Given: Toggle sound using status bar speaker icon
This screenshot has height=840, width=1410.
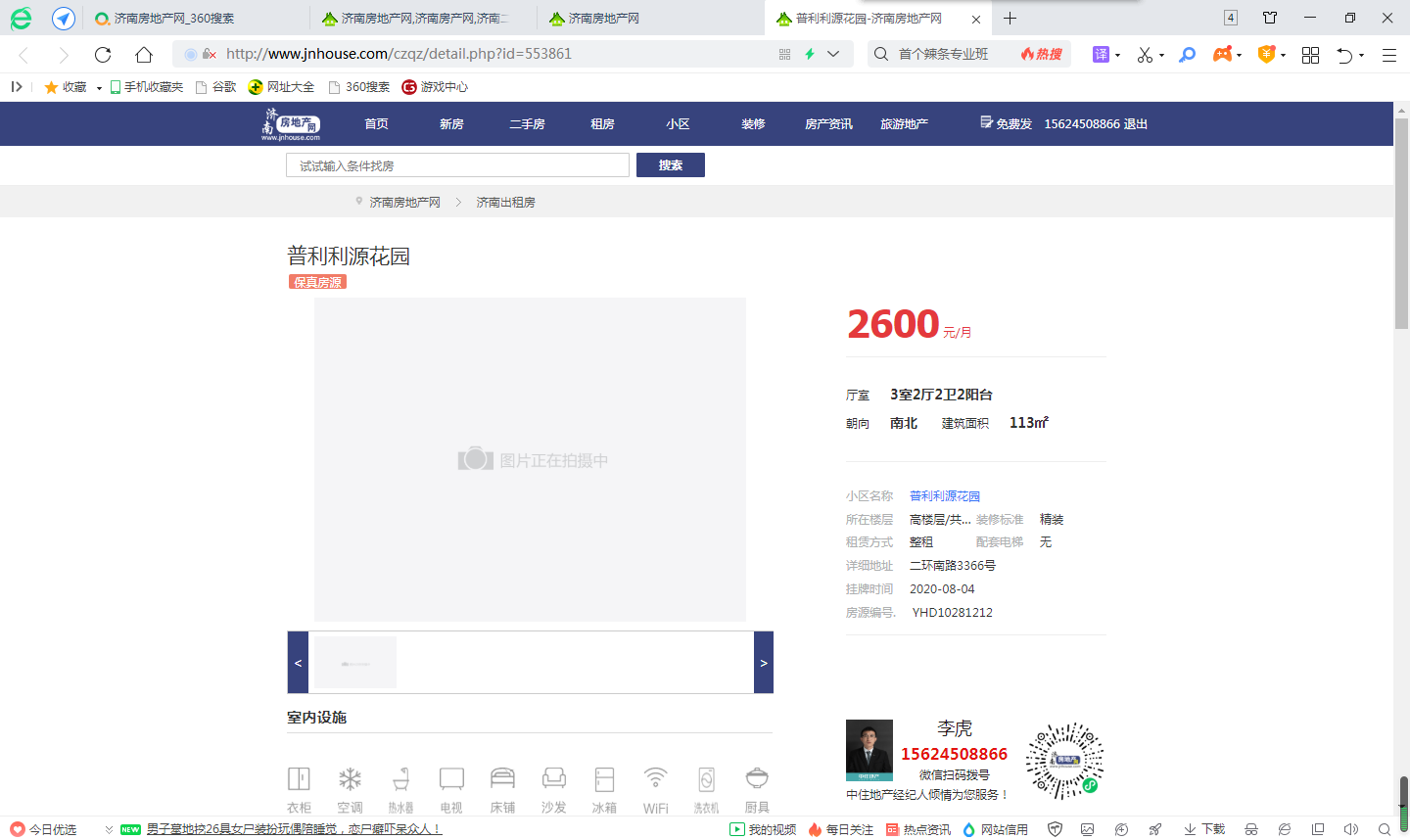Looking at the screenshot, I should tap(1351, 829).
